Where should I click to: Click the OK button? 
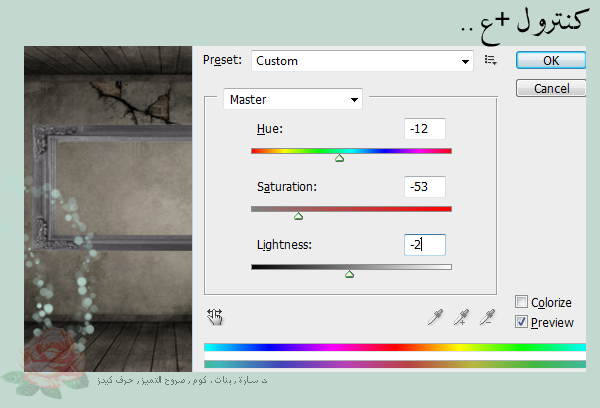tap(550, 60)
